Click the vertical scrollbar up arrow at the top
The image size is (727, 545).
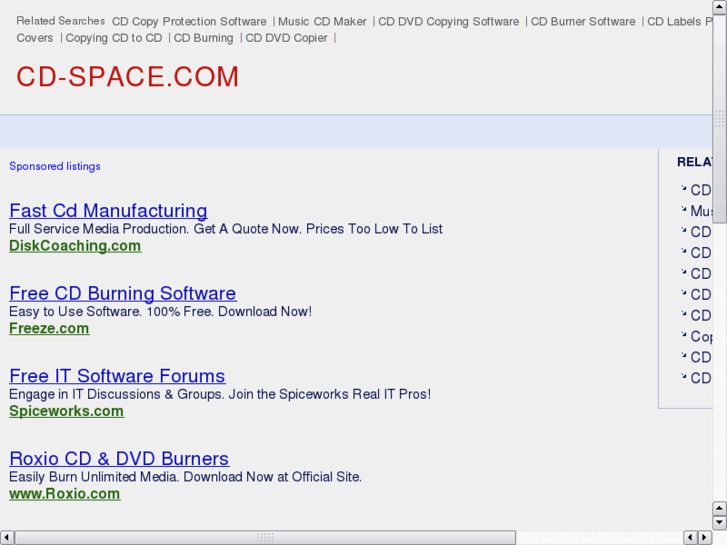click(719, 6)
